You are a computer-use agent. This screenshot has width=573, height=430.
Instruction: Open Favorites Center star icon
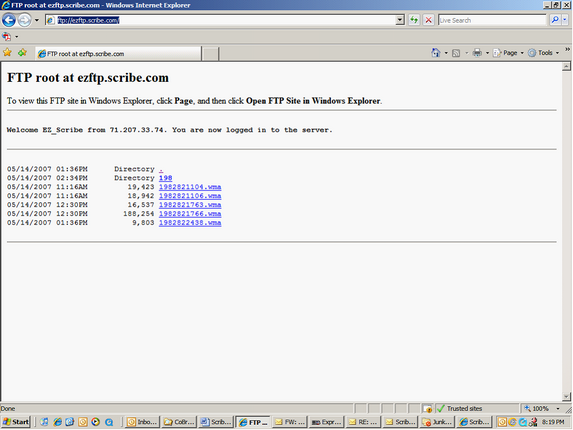tap(7, 53)
